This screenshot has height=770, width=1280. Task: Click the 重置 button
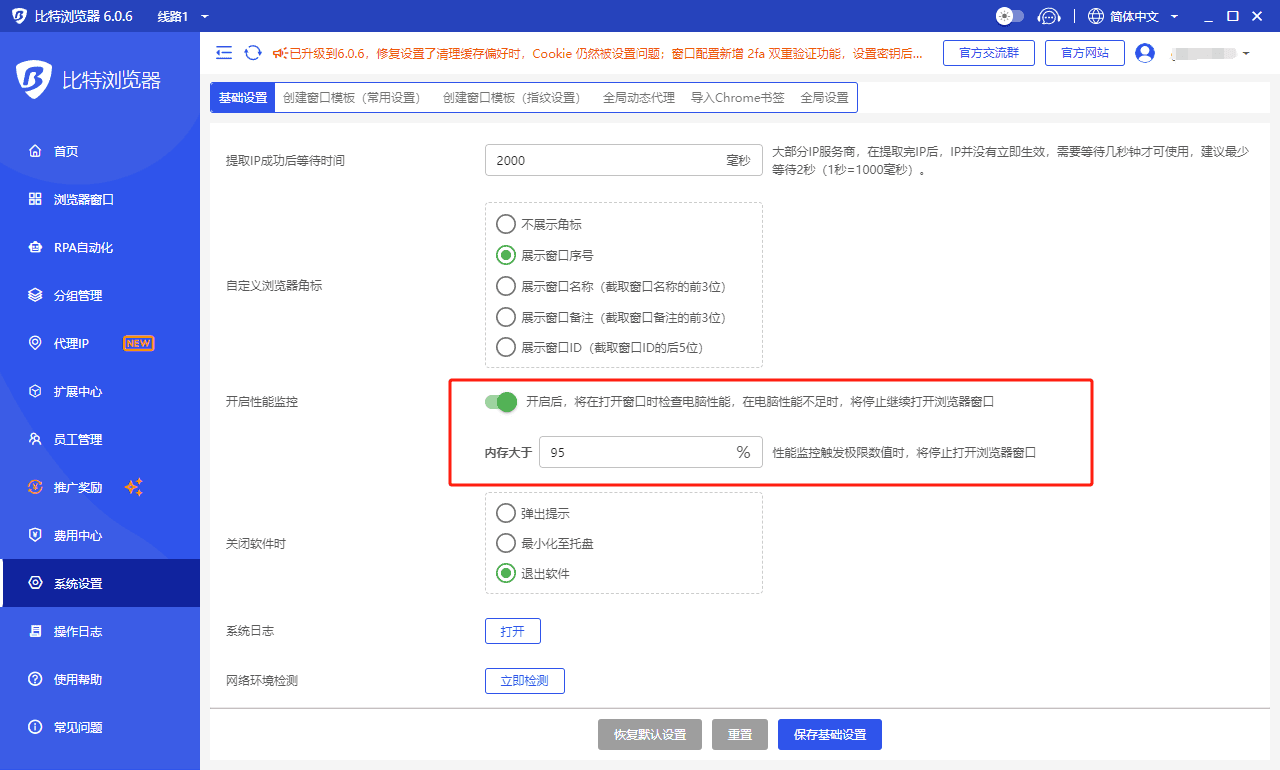740,734
